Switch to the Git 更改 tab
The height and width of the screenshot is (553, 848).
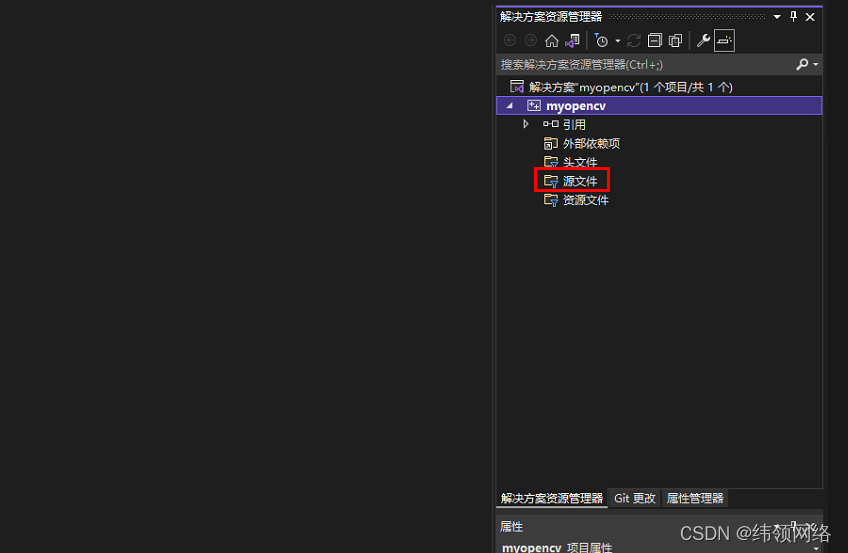pos(634,498)
